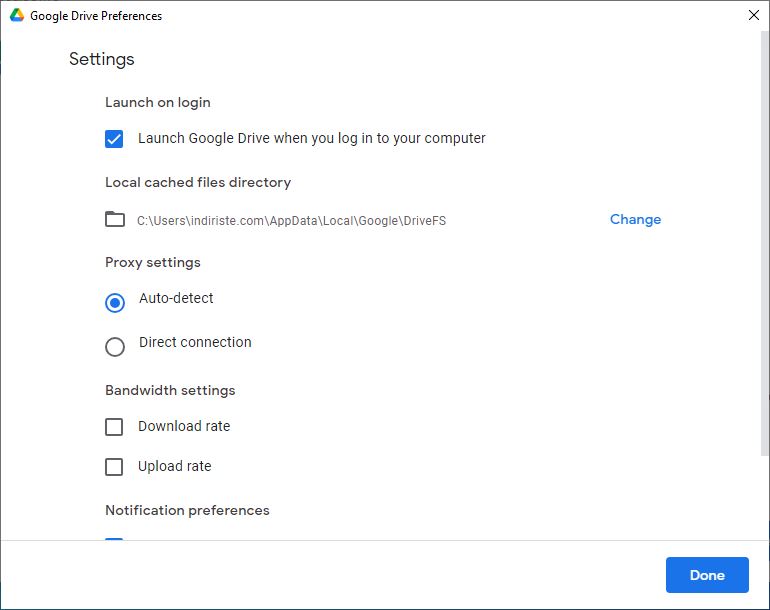770x610 pixels.
Task: Uncheck Launch Google Drive on login checkbox
Action: tap(114, 139)
